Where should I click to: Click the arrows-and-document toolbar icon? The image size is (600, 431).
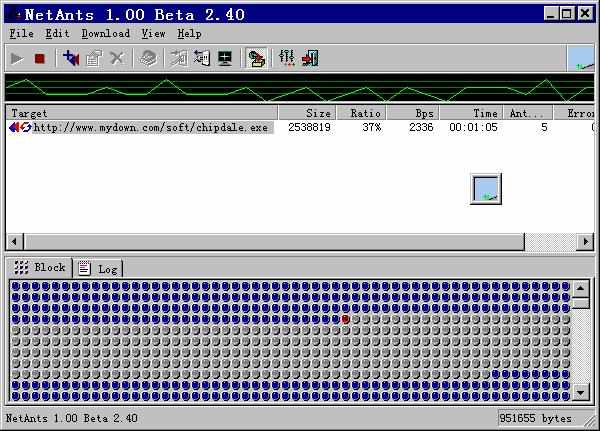click(202, 58)
